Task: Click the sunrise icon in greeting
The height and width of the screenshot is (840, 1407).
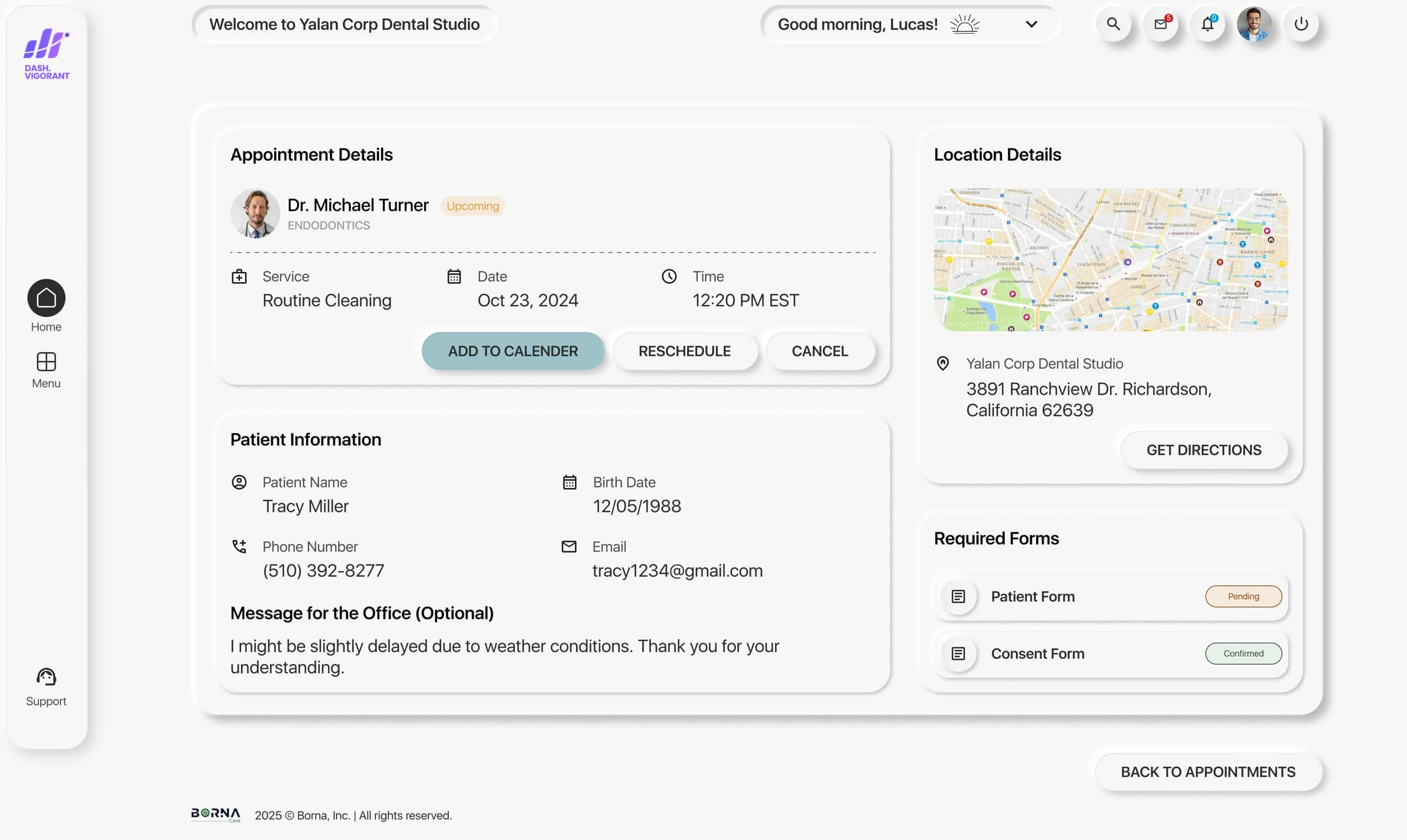Action: [965, 24]
